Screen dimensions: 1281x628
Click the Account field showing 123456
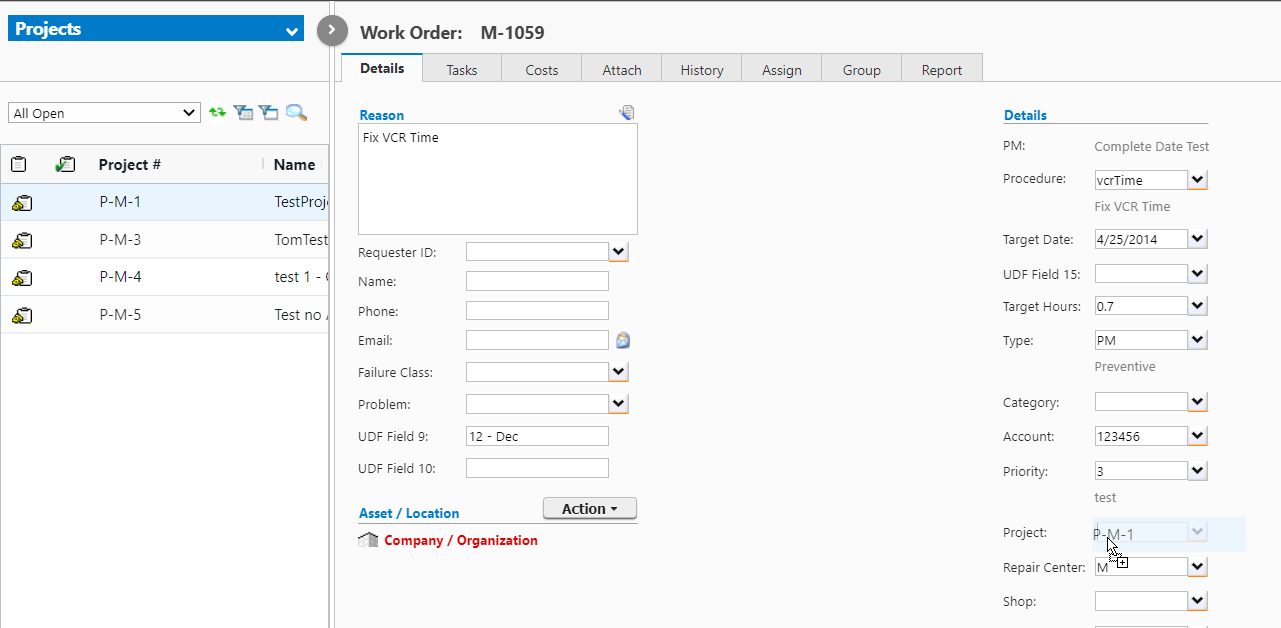tap(1141, 436)
